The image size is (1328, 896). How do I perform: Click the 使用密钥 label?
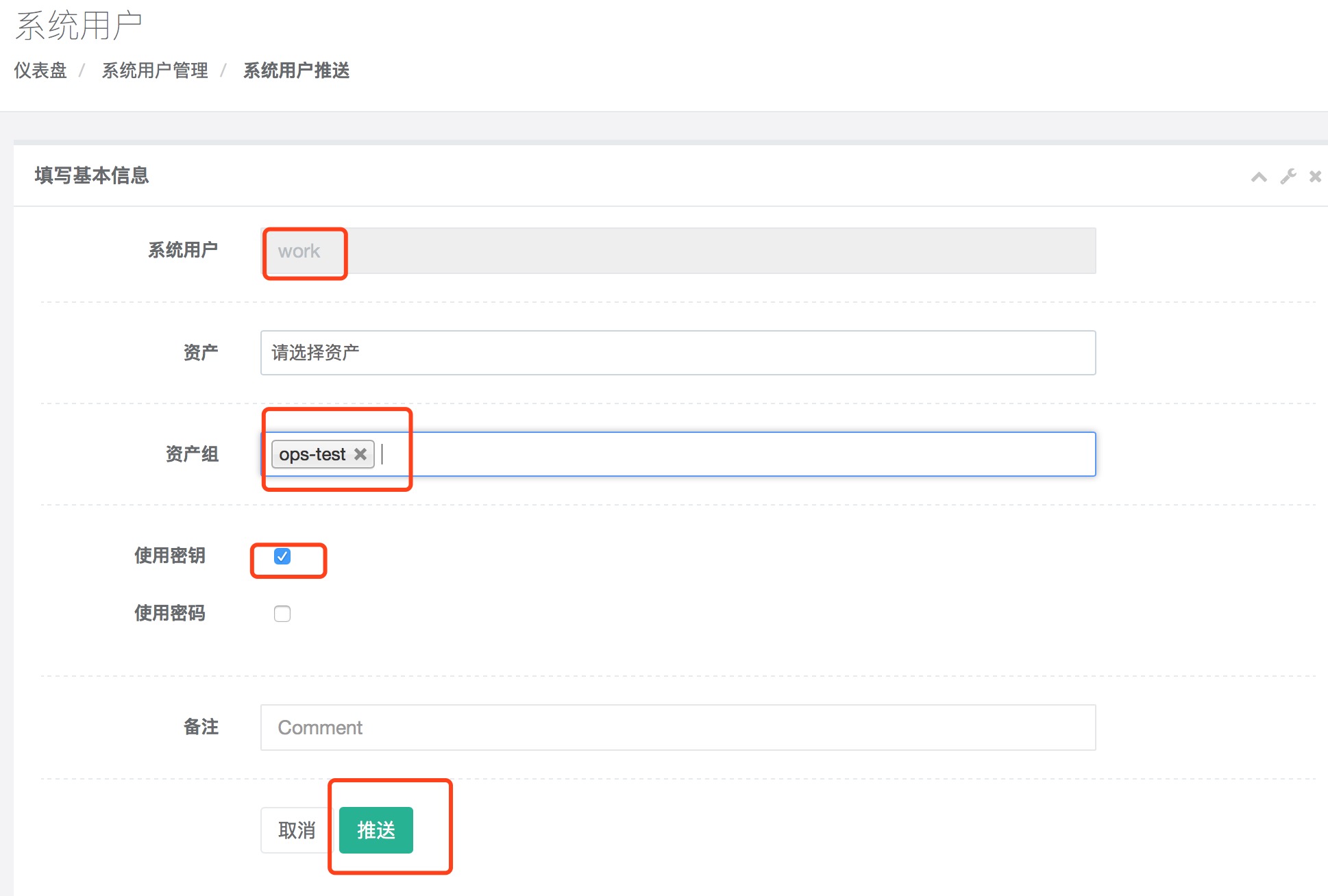pos(169,556)
